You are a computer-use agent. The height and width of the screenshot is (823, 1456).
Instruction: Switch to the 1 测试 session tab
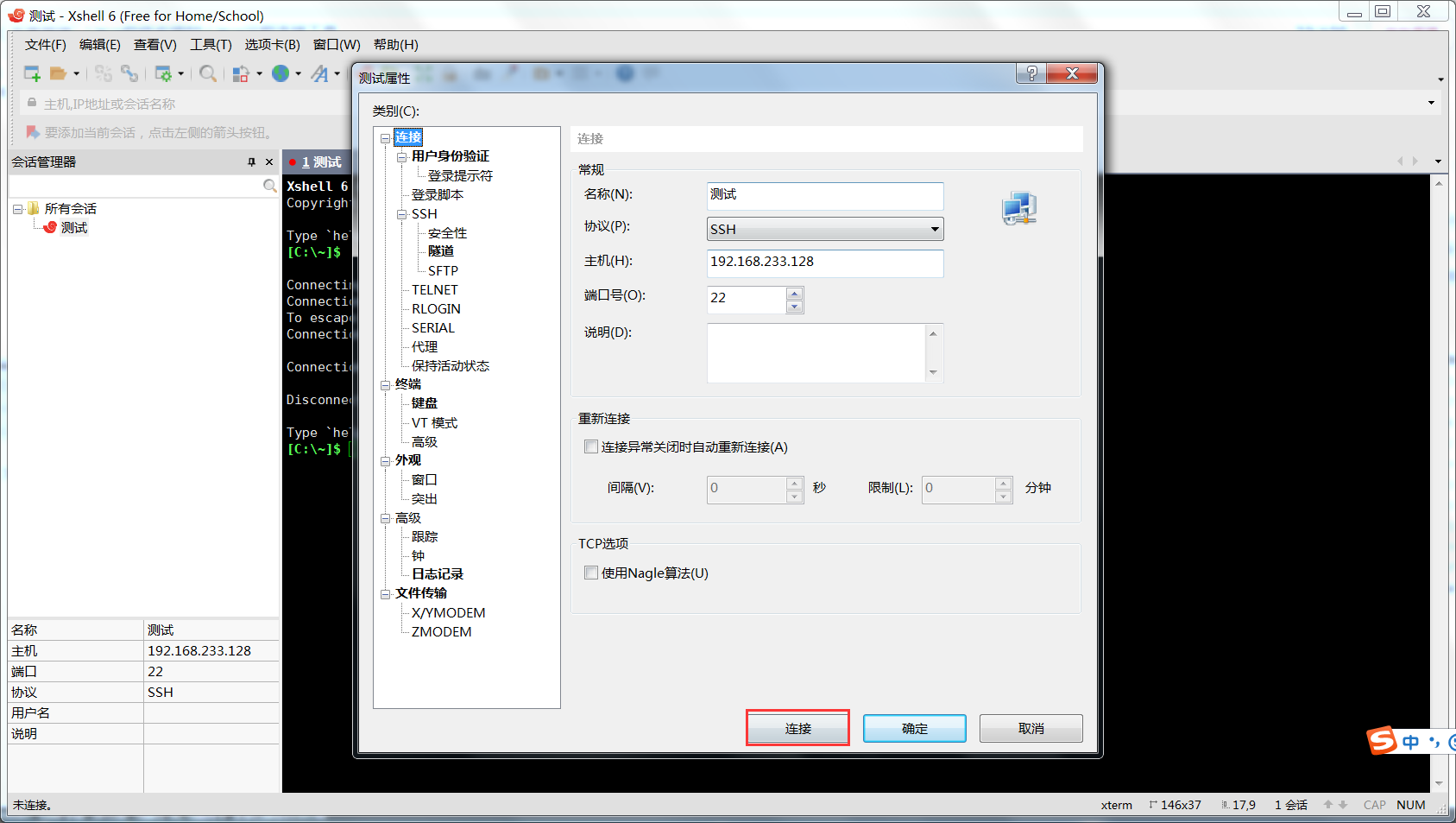tap(316, 161)
